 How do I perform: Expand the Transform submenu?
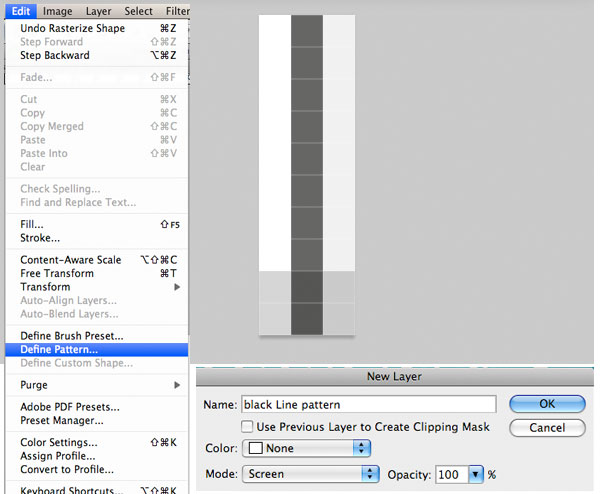tap(46, 287)
